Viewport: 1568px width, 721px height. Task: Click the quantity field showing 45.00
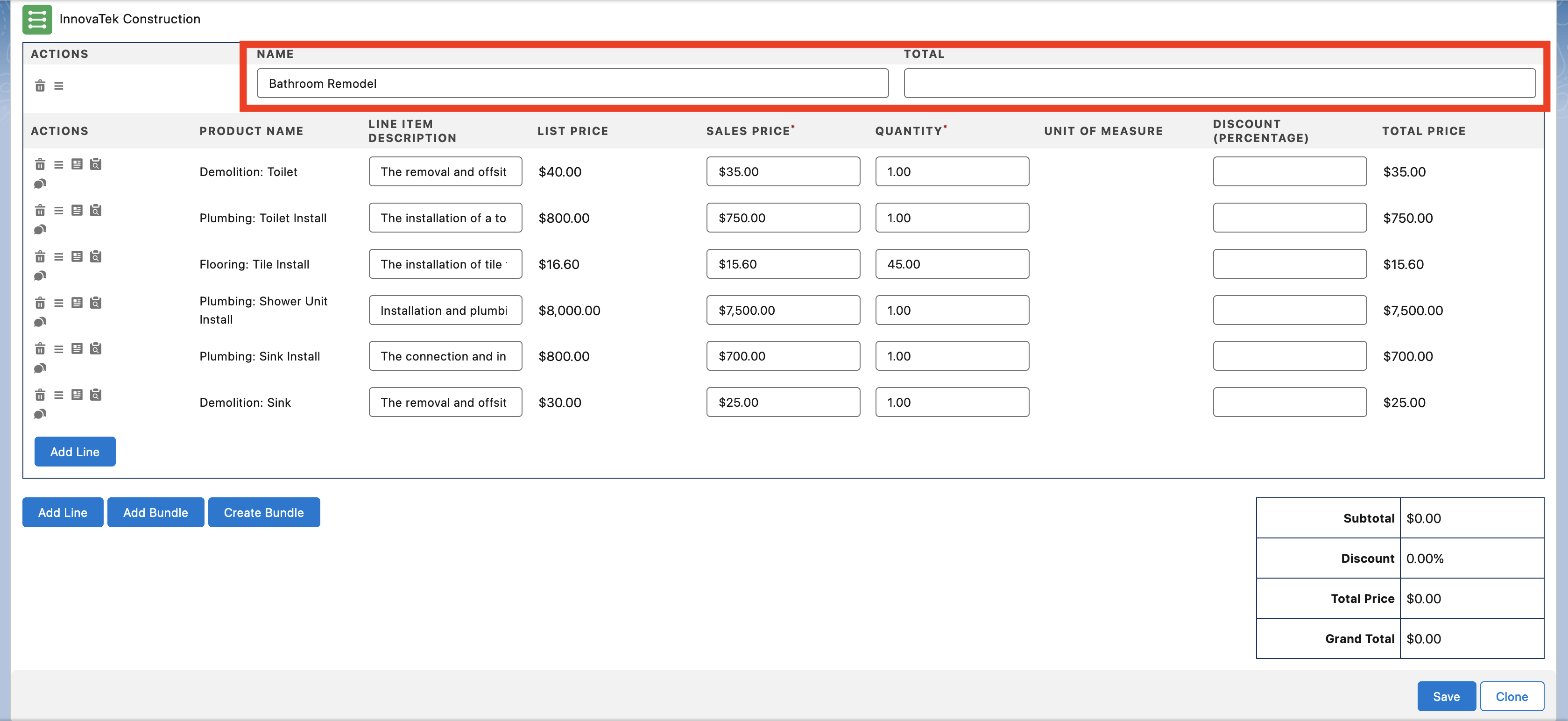(951, 264)
